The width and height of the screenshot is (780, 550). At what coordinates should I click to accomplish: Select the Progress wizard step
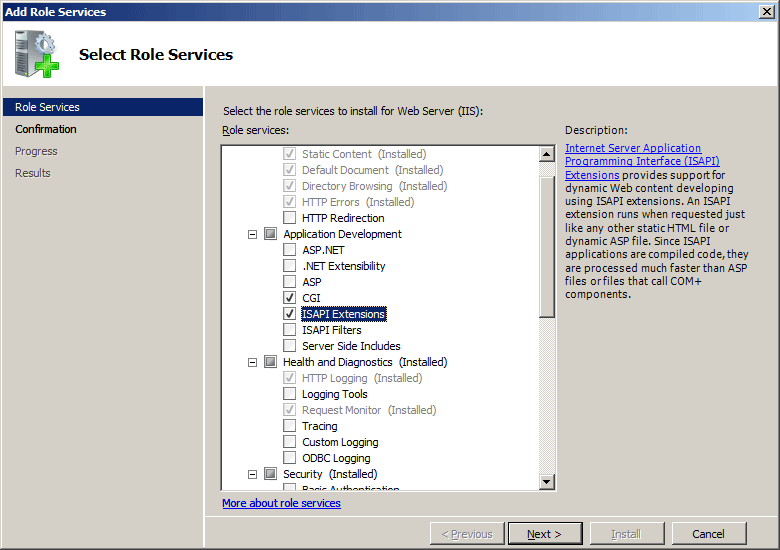[x=36, y=151]
